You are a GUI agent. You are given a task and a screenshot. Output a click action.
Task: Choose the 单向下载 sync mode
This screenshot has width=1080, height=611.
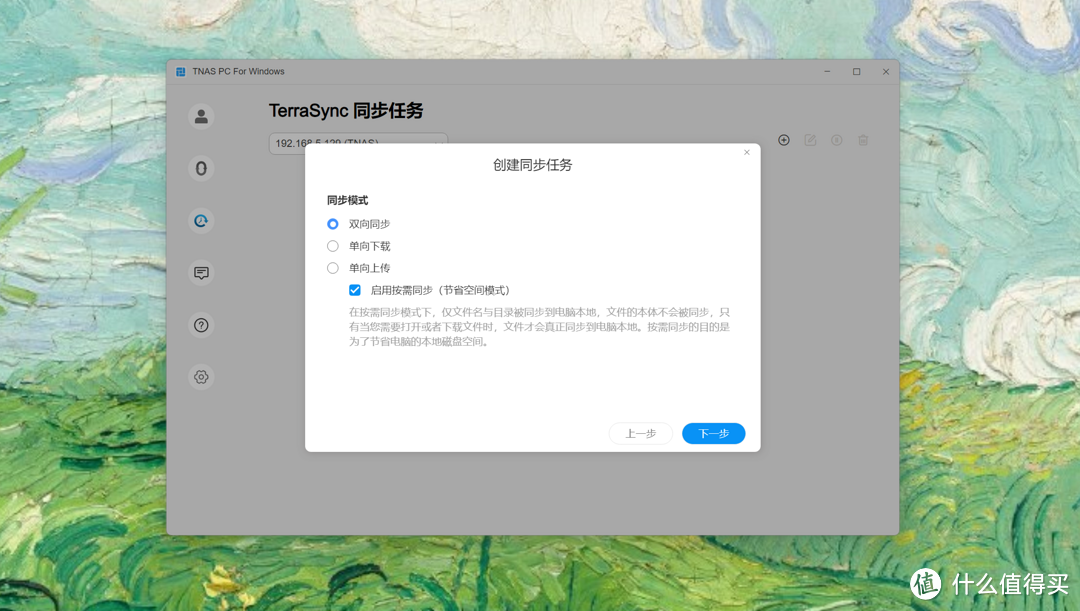click(332, 245)
